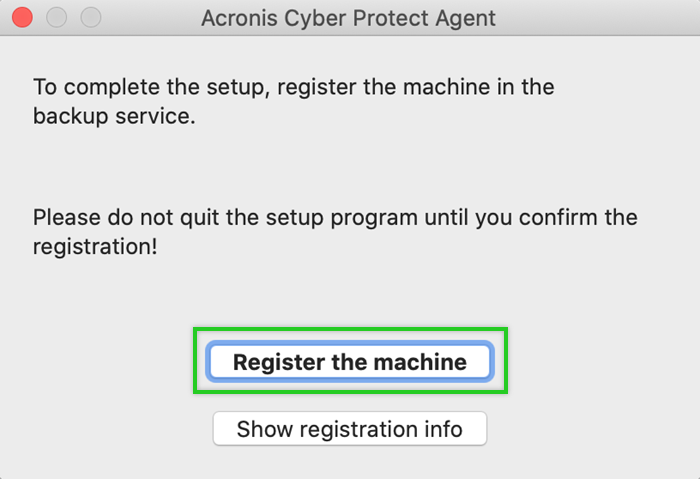Open Show registration info
The width and height of the screenshot is (700, 479).
349,430
